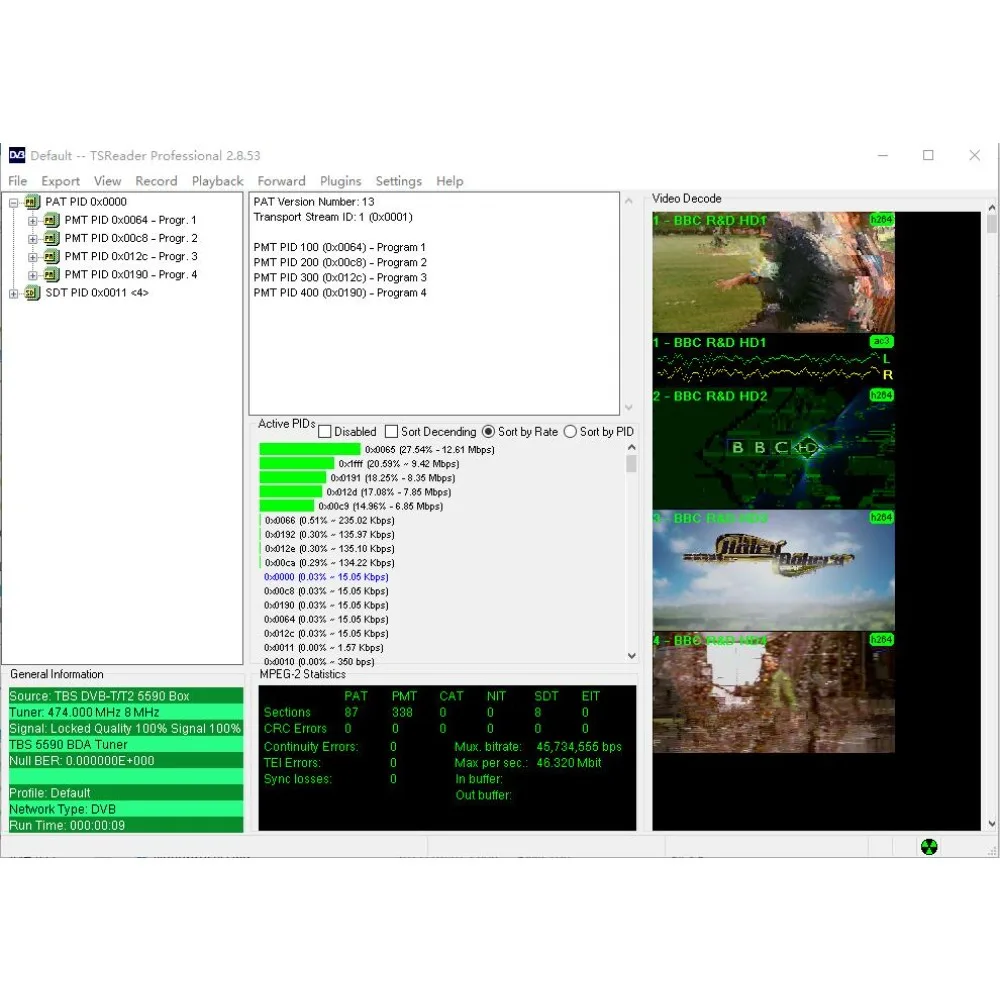Screen dimensions: 1000x1000
Task: Open the Record menu
Action: point(156,181)
